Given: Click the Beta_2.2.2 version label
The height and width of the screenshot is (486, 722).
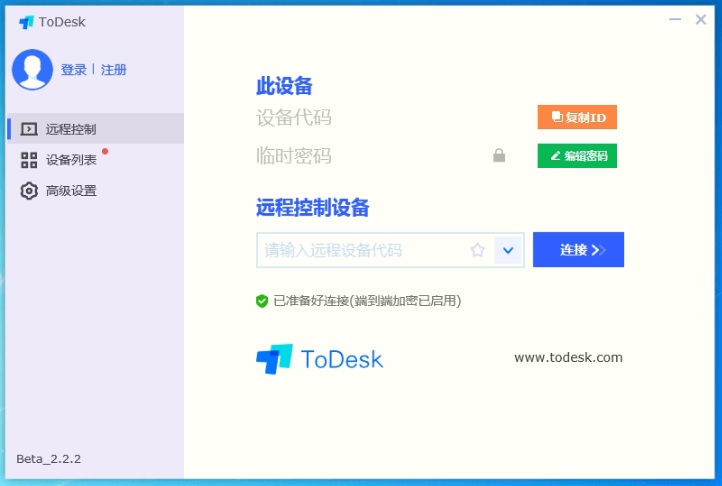Looking at the screenshot, I should 48,459.
